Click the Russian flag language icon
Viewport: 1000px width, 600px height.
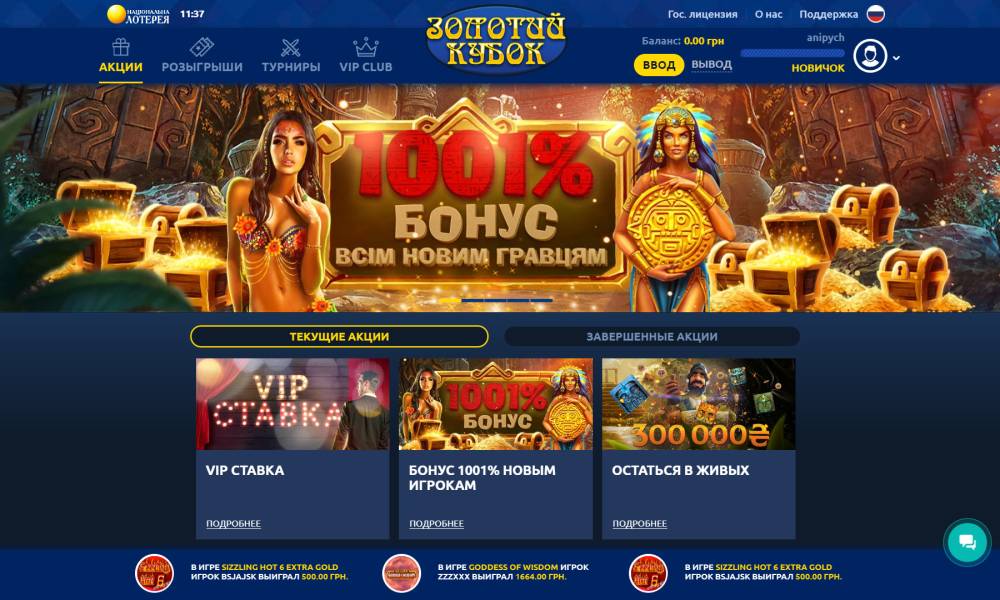point(876,13)
